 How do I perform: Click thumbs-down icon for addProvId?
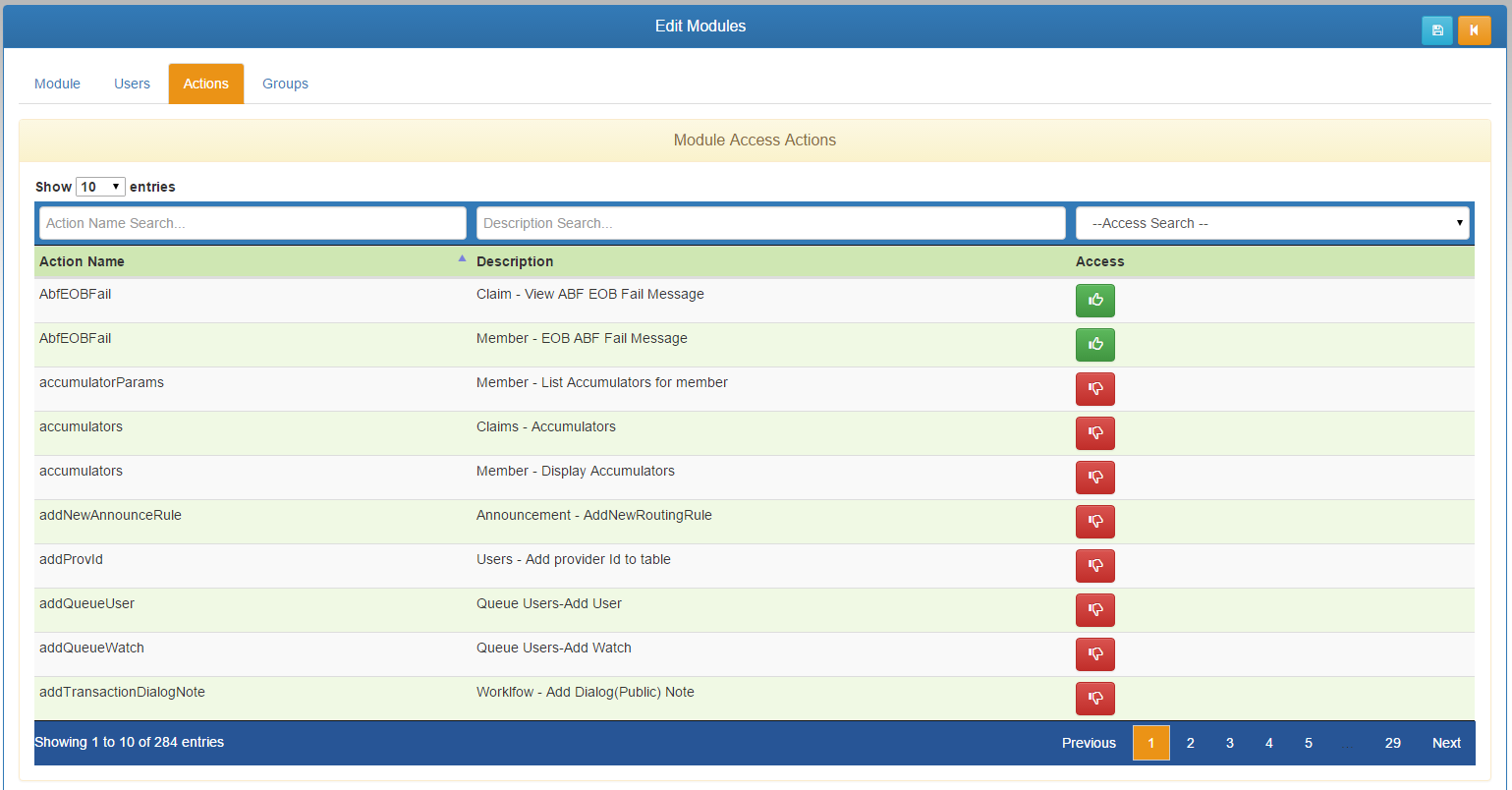tap(1094, 566)
